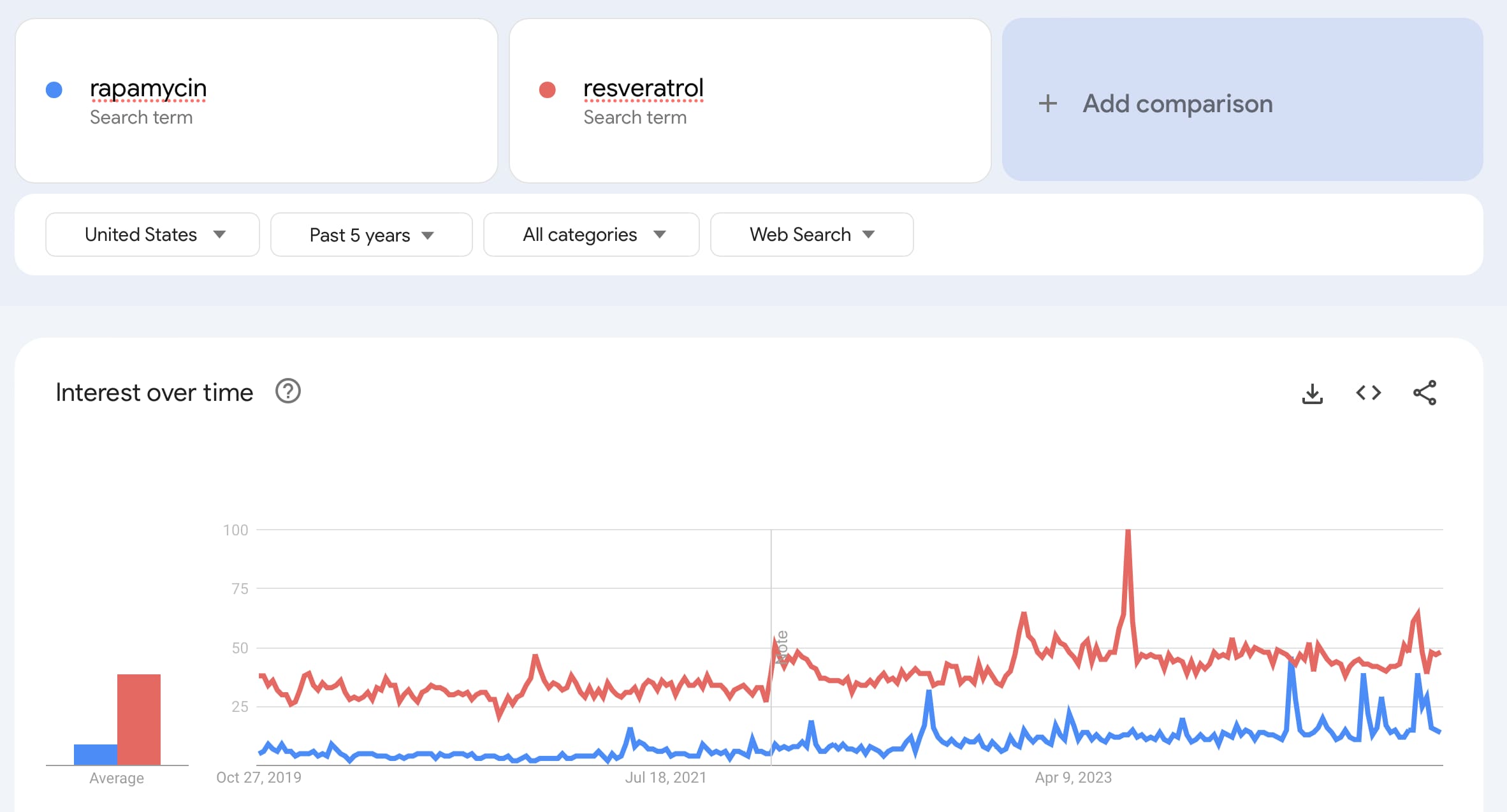Open the All categories dropdown
This screenshot has width=1507, height=812.
591,235
